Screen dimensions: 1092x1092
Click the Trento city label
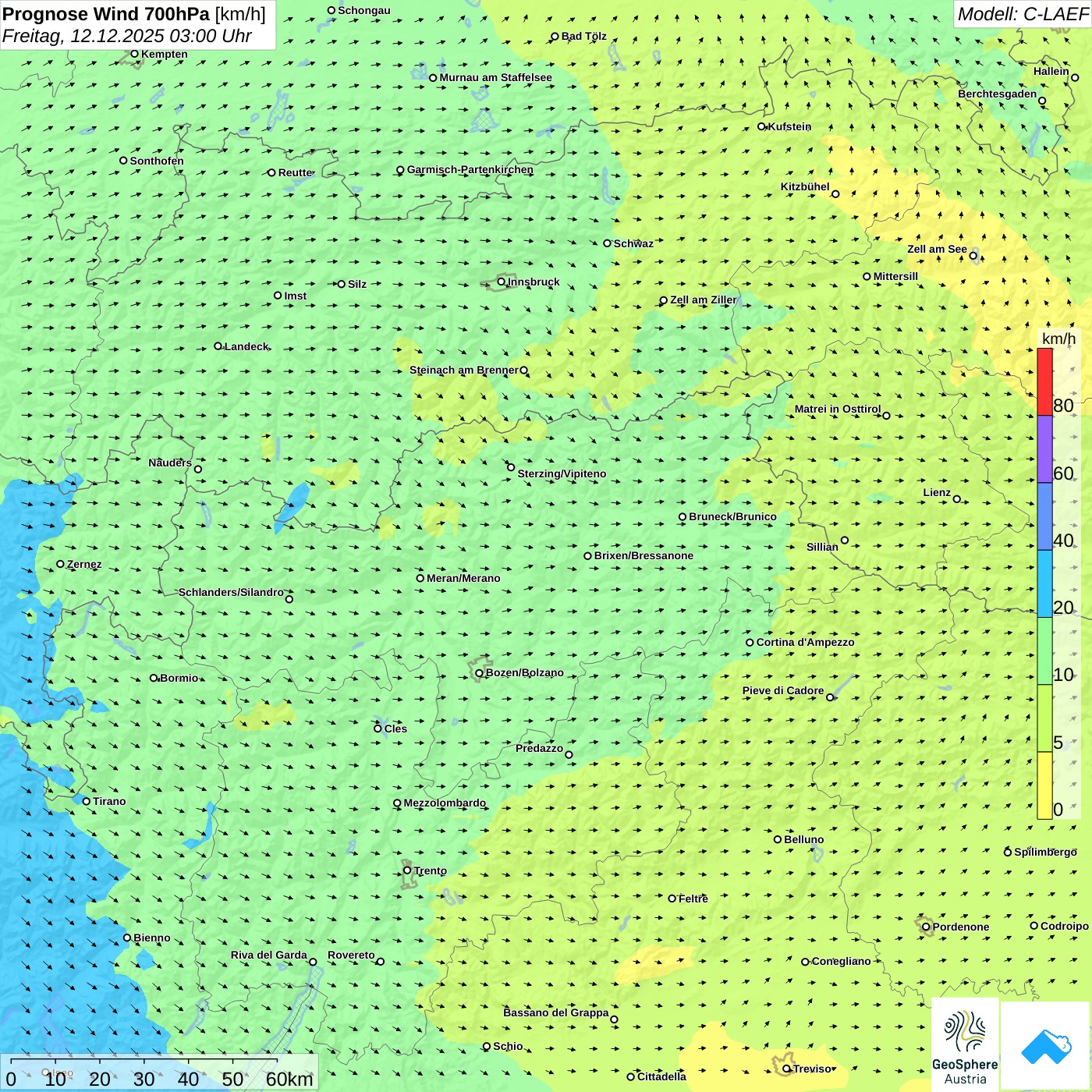(431, 870)
